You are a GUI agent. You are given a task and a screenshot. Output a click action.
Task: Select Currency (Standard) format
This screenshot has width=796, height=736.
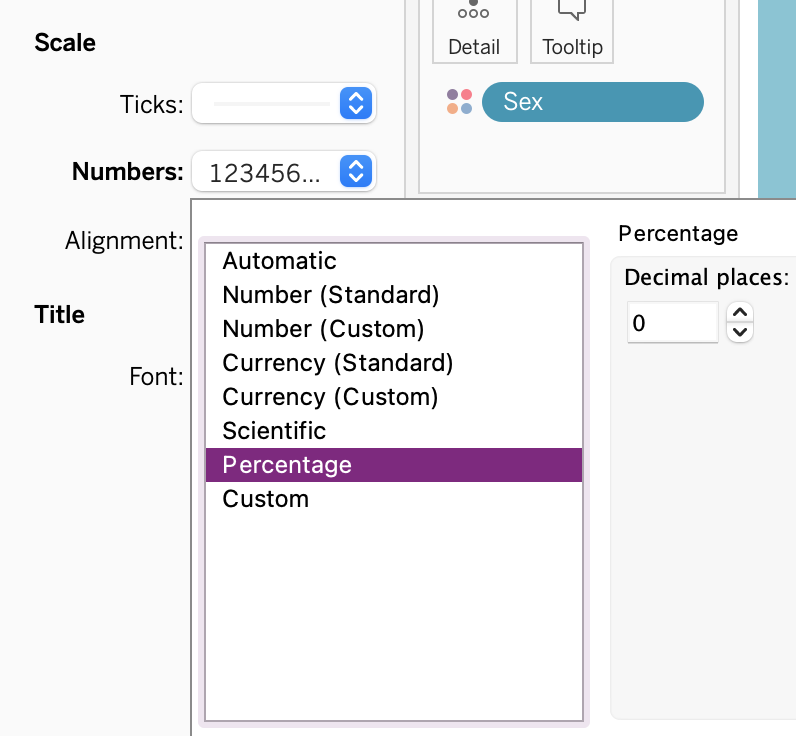point(338,363)
